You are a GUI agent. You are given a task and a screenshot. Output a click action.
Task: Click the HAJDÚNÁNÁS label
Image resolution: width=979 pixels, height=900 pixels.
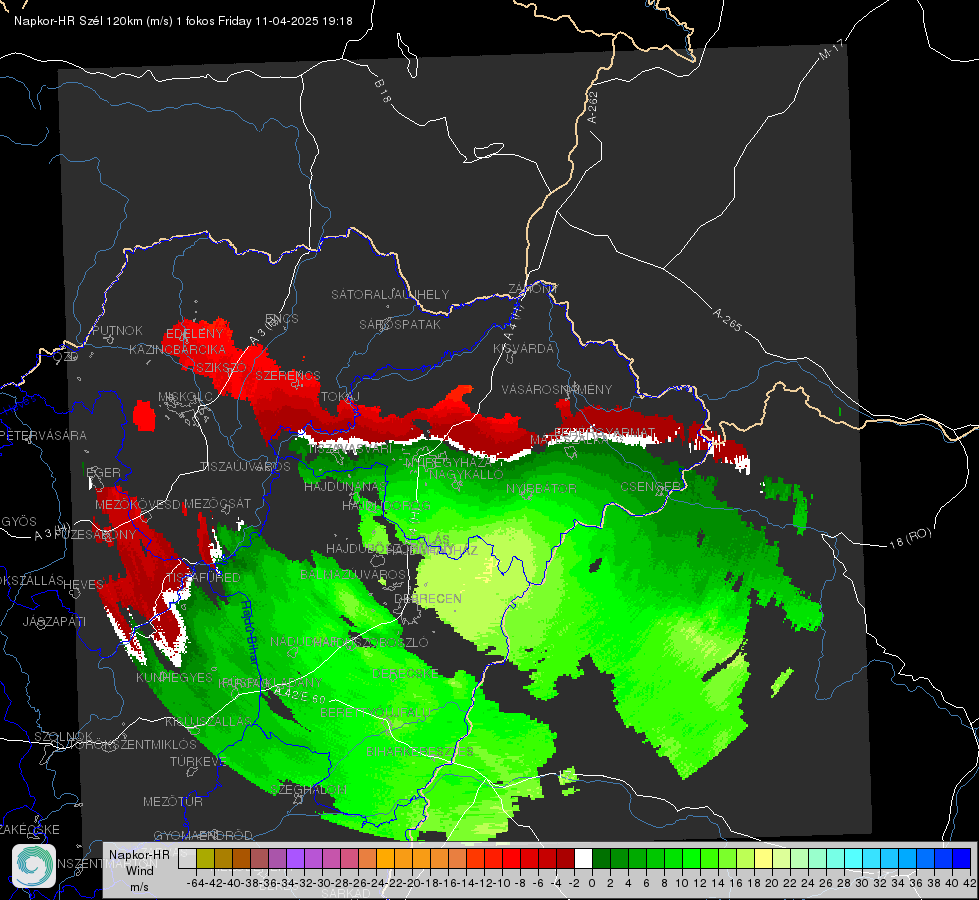(345, 486)
